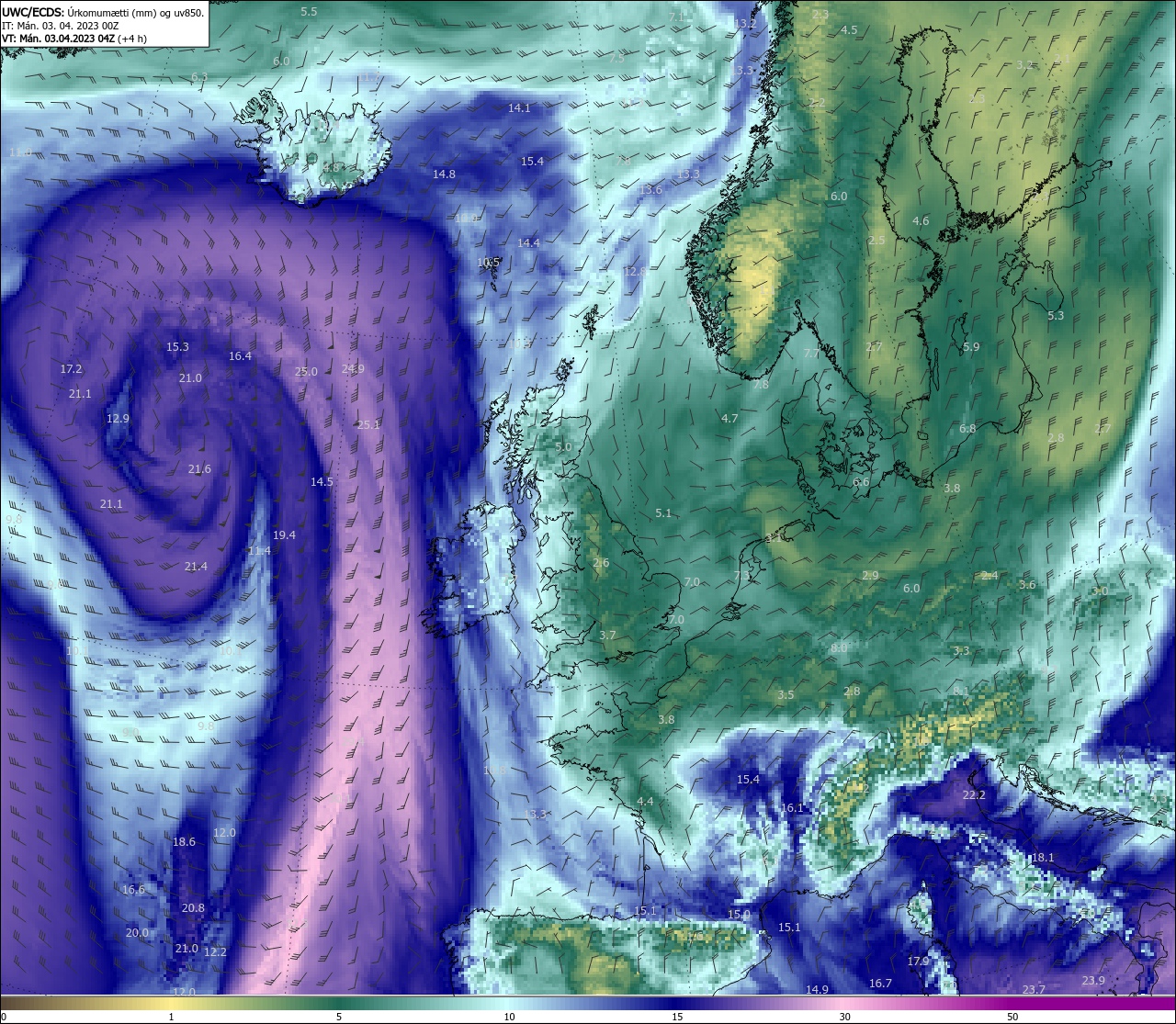Click the 12.2 value on the map
Viewport: 1176px width, 1024px height.
[215, 952]
